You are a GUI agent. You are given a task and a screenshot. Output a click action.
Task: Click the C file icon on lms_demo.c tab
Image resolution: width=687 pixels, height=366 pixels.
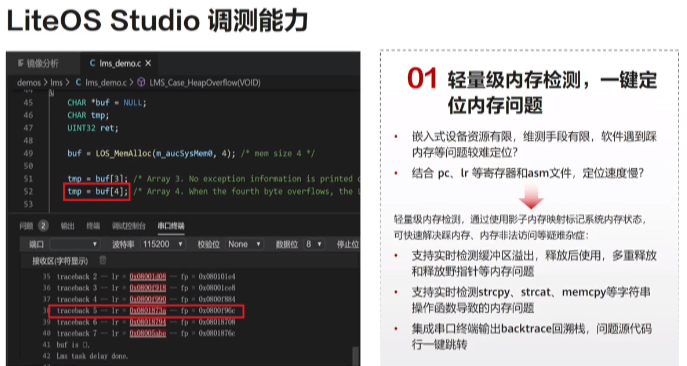click(92, 64)
